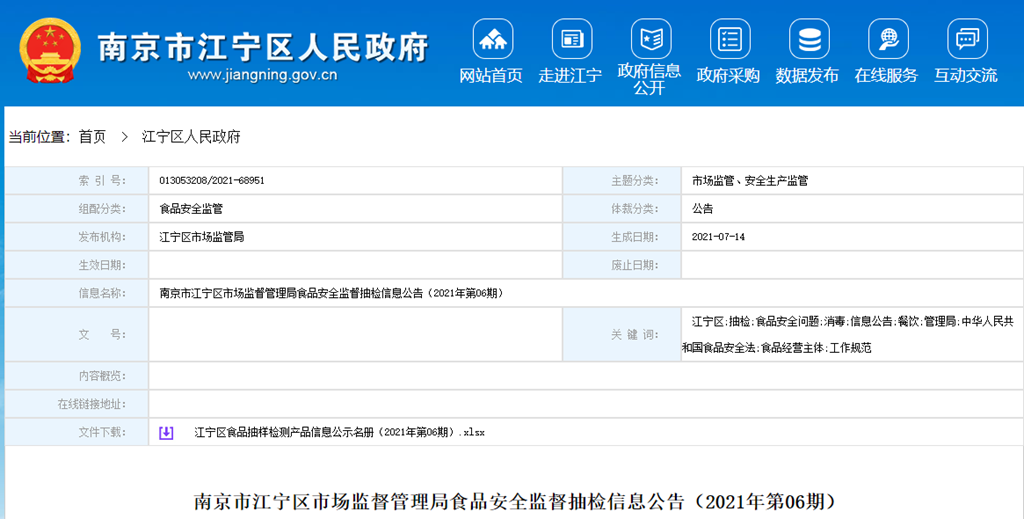Screen dimensions: 1024x519
Task: Click the 走进江宁 icon
Action: click(x=571, y=39)
